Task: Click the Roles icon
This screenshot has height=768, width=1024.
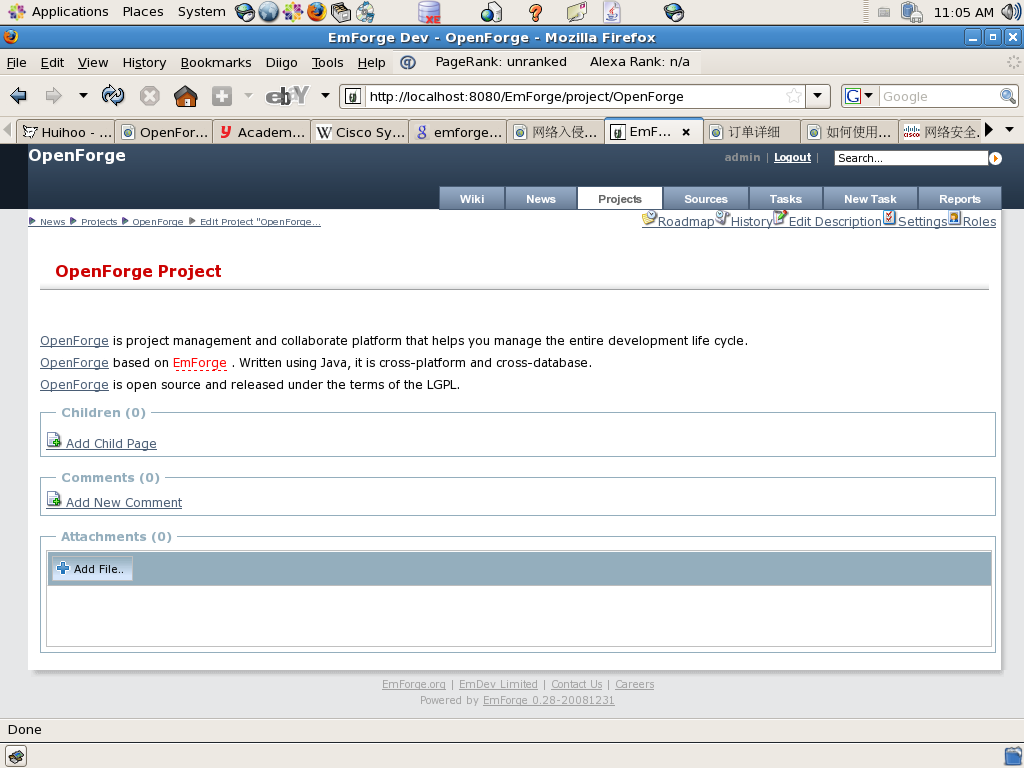Action: pos(954,218)
